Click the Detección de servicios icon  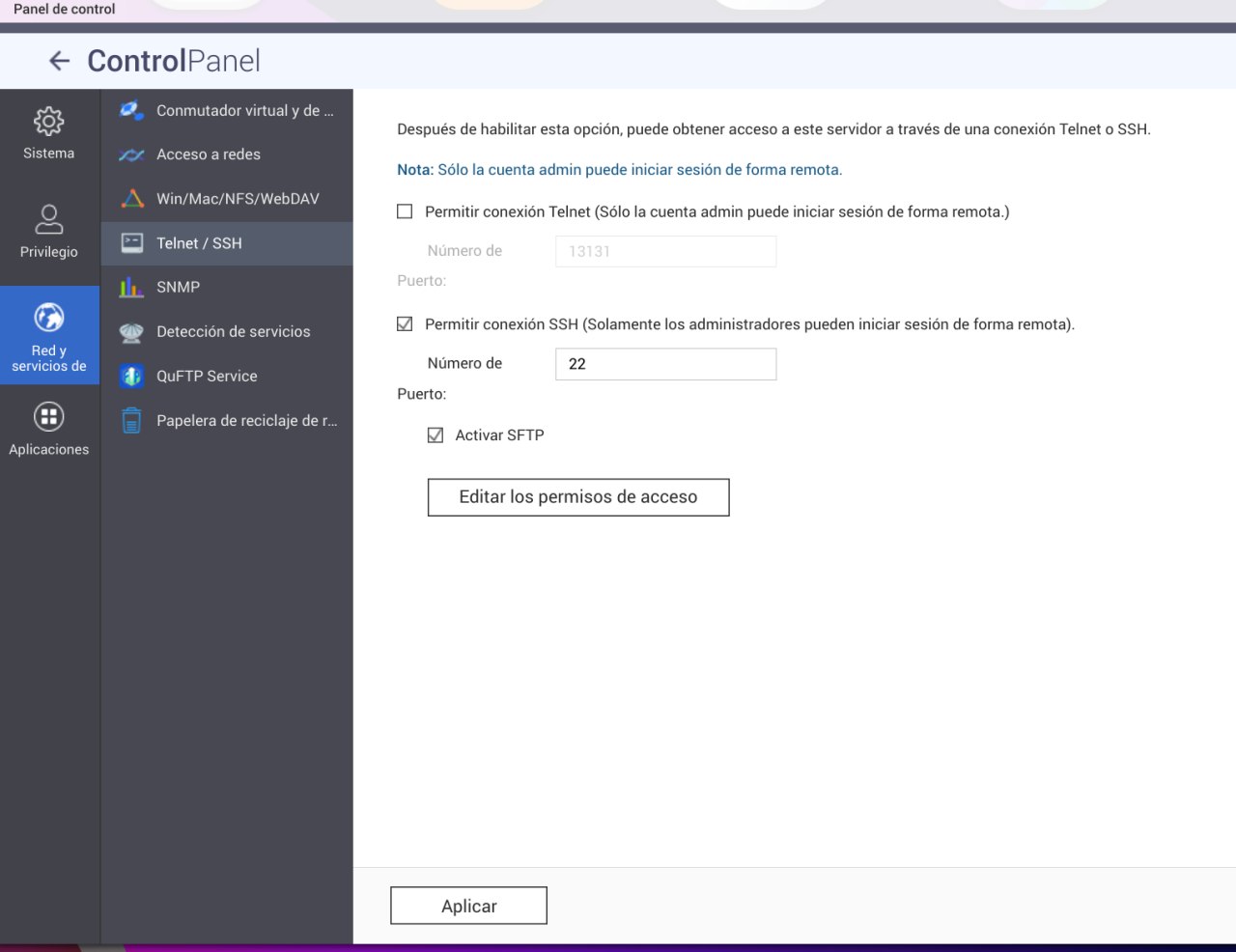pyautogui.click(x=132, y=332)
